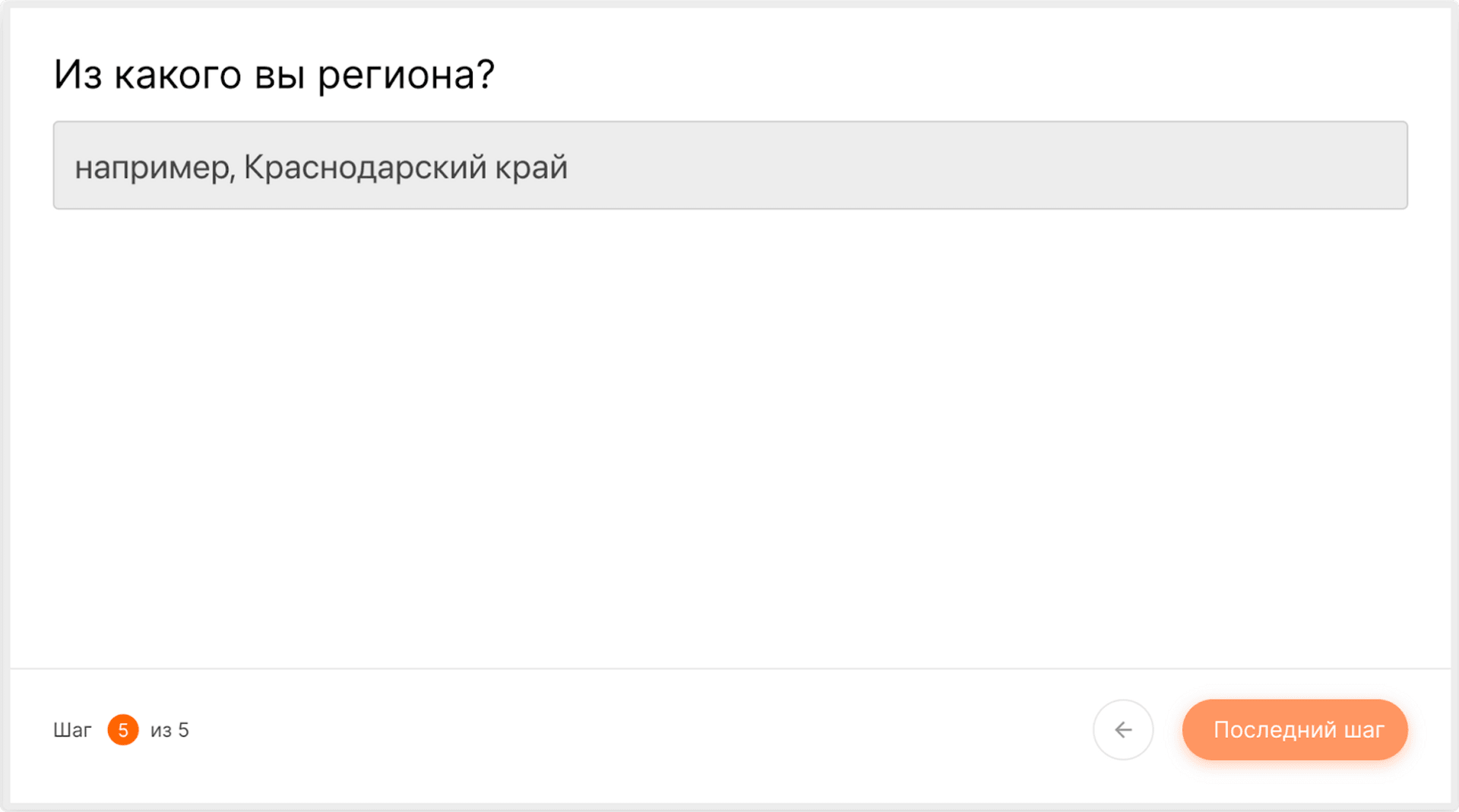Activate the gray region entry box

[x=729, y=166]
